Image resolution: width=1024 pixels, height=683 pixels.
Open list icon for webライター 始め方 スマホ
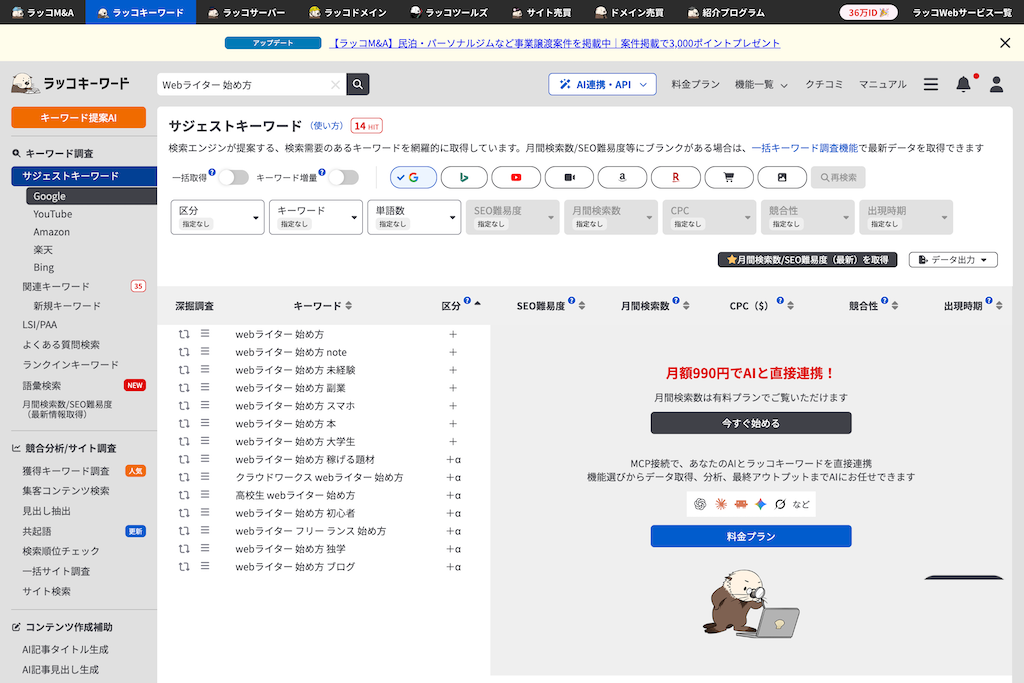pos(205,405)
